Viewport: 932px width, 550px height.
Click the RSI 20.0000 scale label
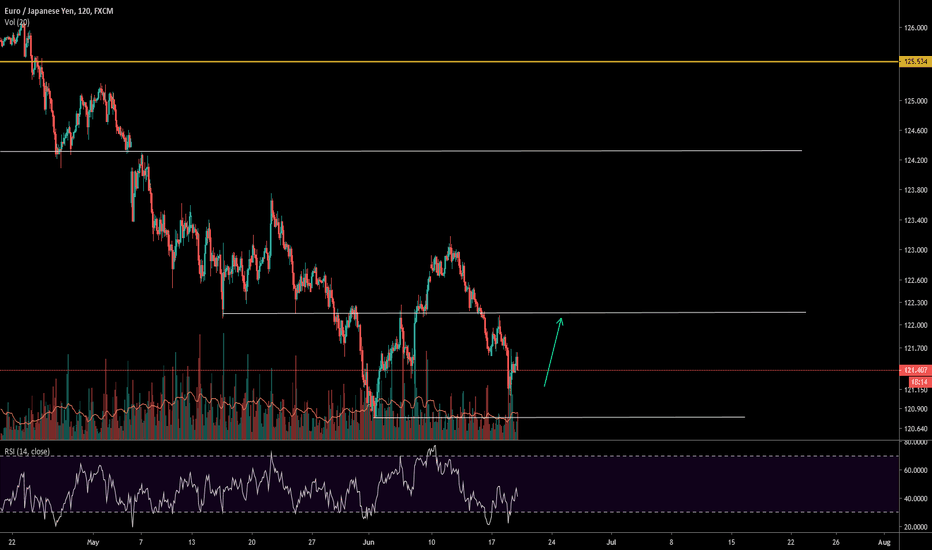pos(916,527)
